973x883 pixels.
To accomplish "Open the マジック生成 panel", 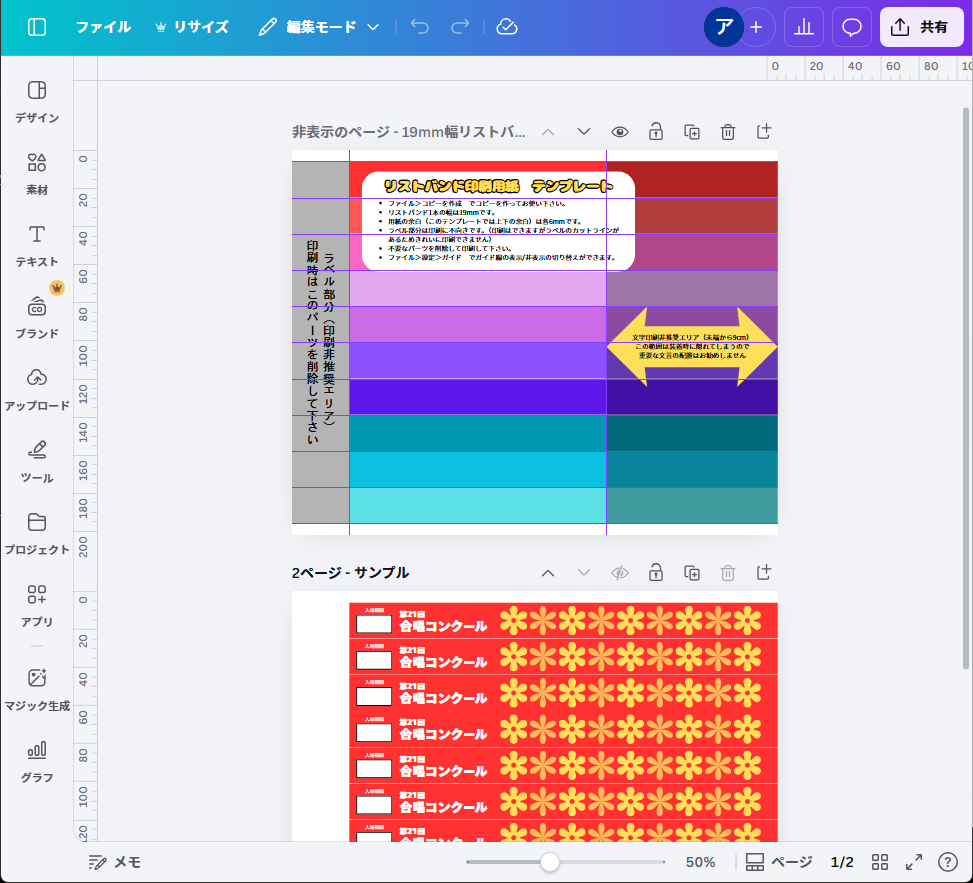I will [x=36, y=688].
